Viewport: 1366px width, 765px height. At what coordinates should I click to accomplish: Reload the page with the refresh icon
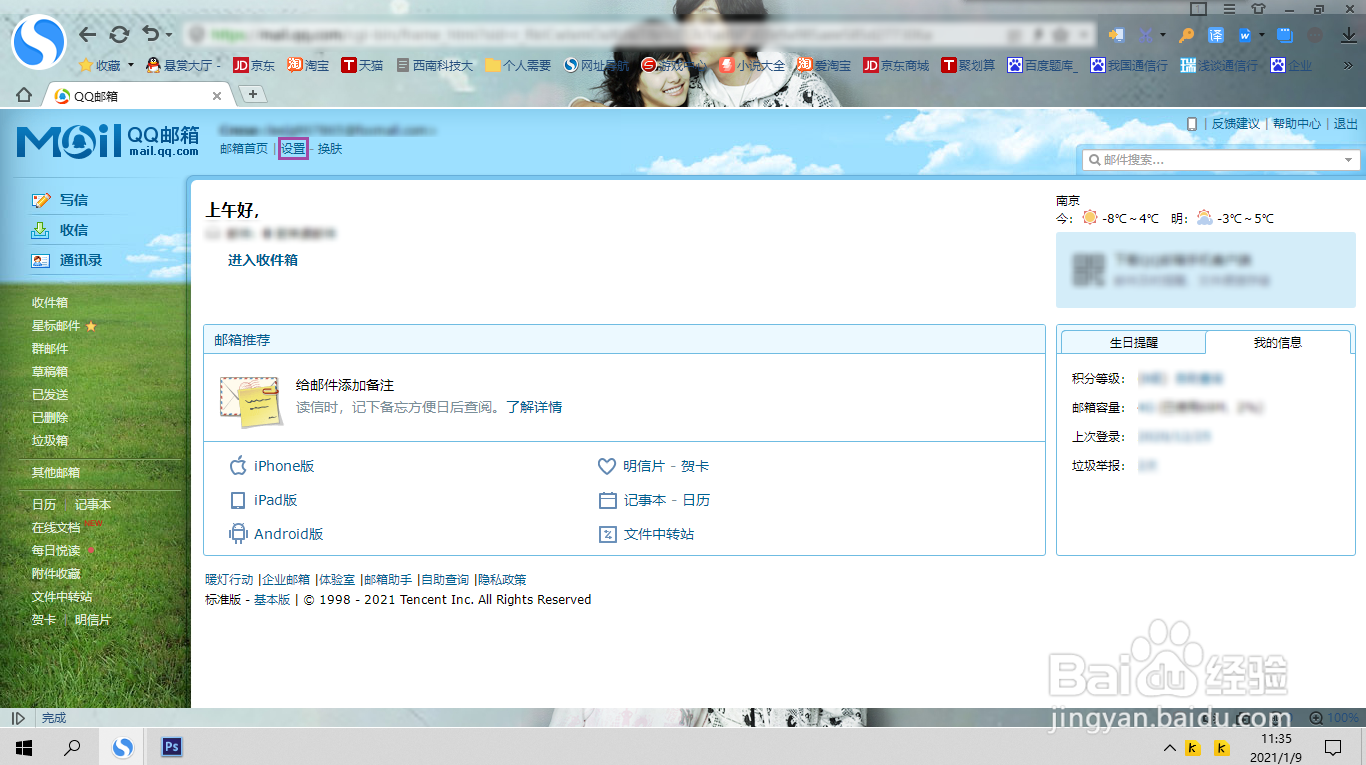119,34
